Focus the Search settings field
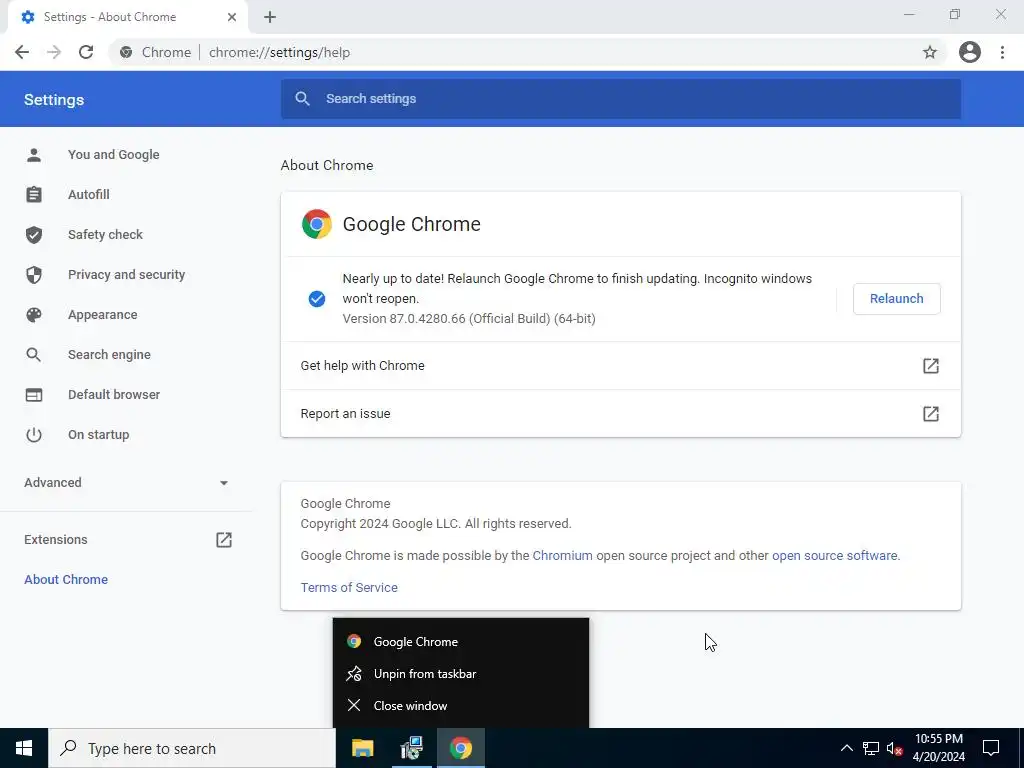 [x=620, y=99]
